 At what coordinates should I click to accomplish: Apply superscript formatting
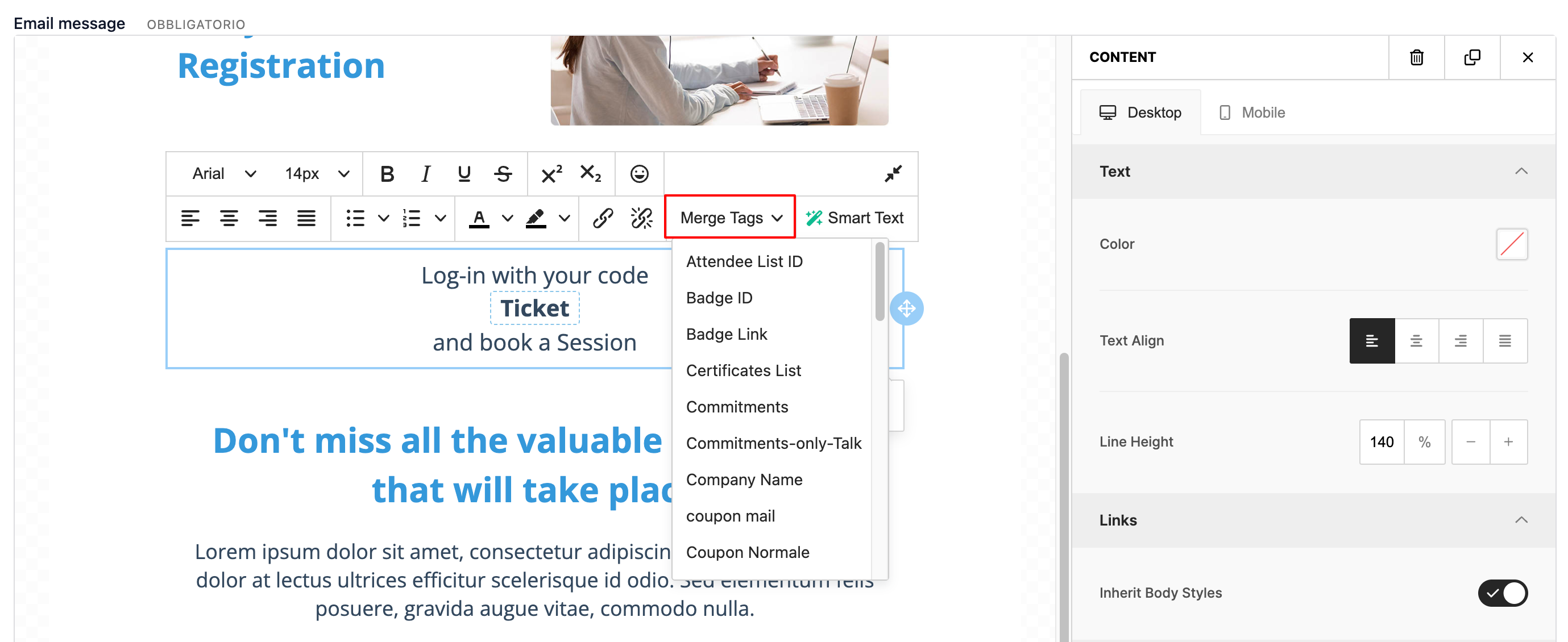pos(551,174)
